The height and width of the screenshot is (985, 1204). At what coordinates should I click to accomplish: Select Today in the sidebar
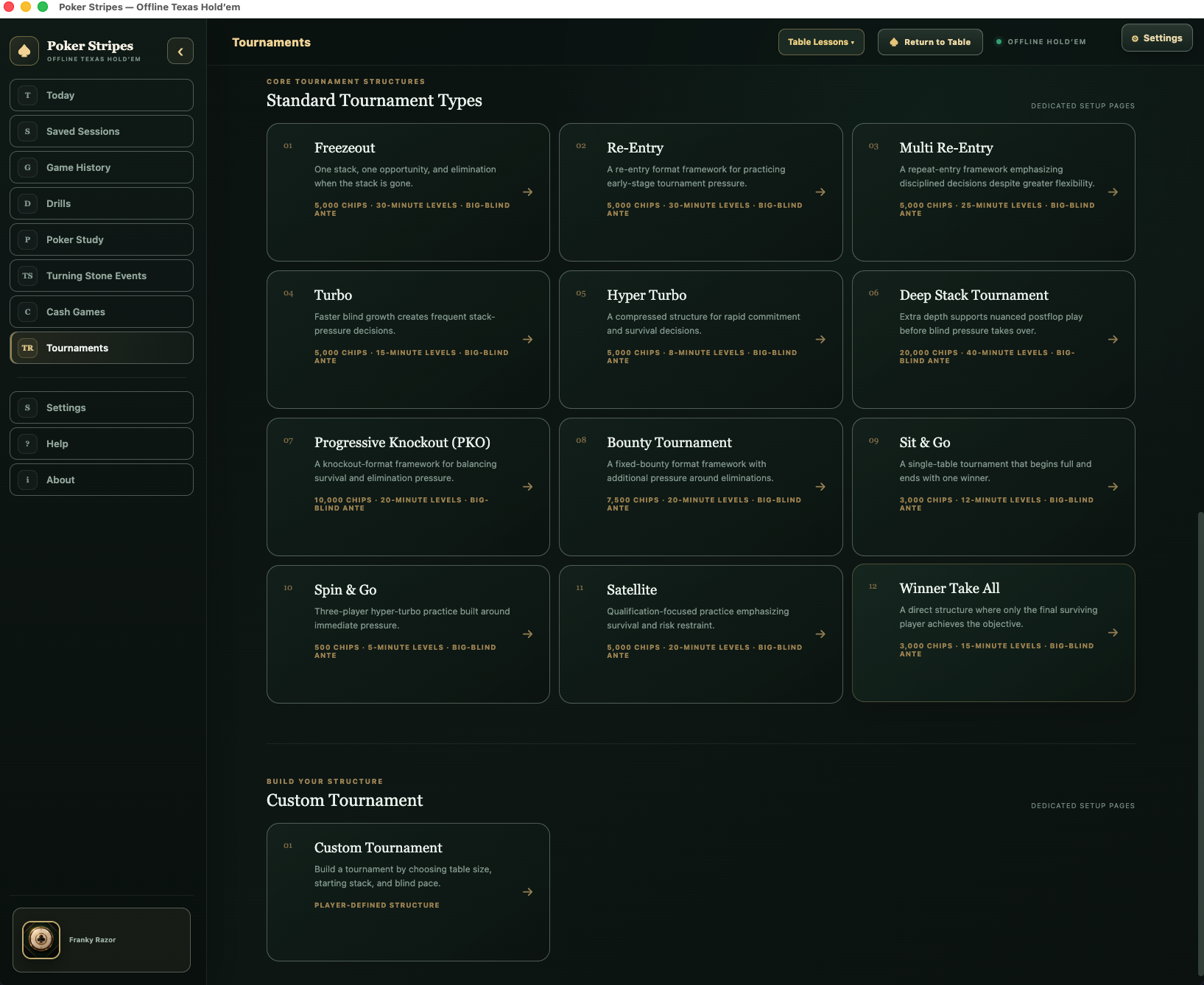pos(102,95)
